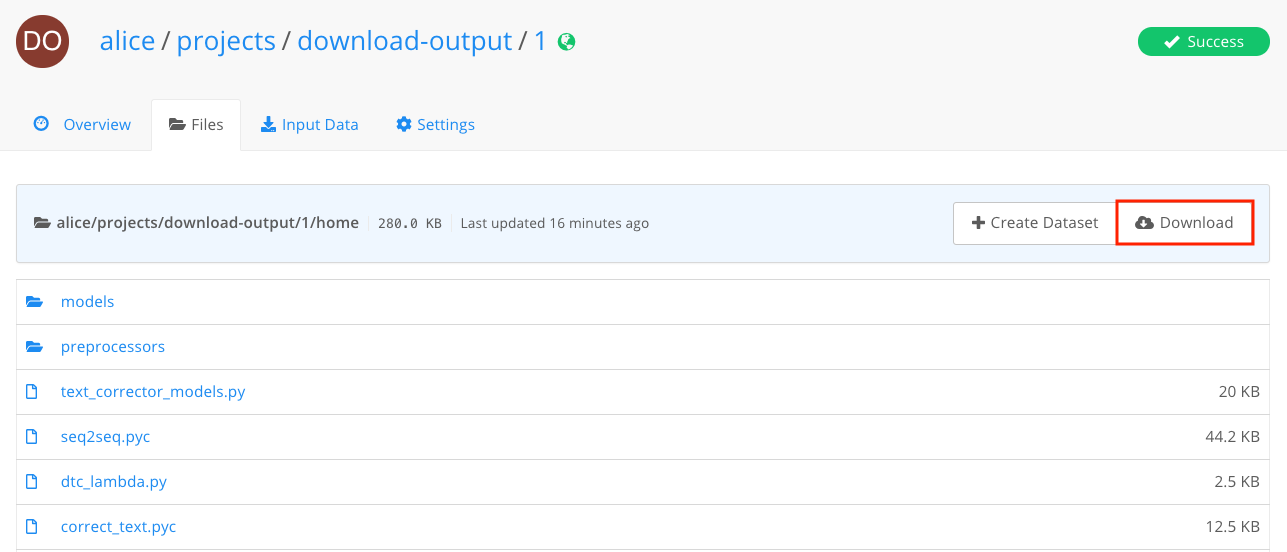This screenshot has width=1287, height=552.
Task: Switch to the Settings tab
Action: (435, 125)
